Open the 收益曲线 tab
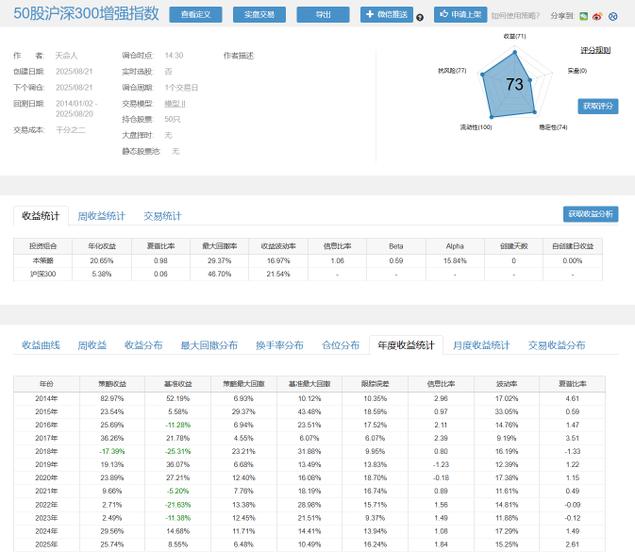635x552 pixels. tap(41, 345)
